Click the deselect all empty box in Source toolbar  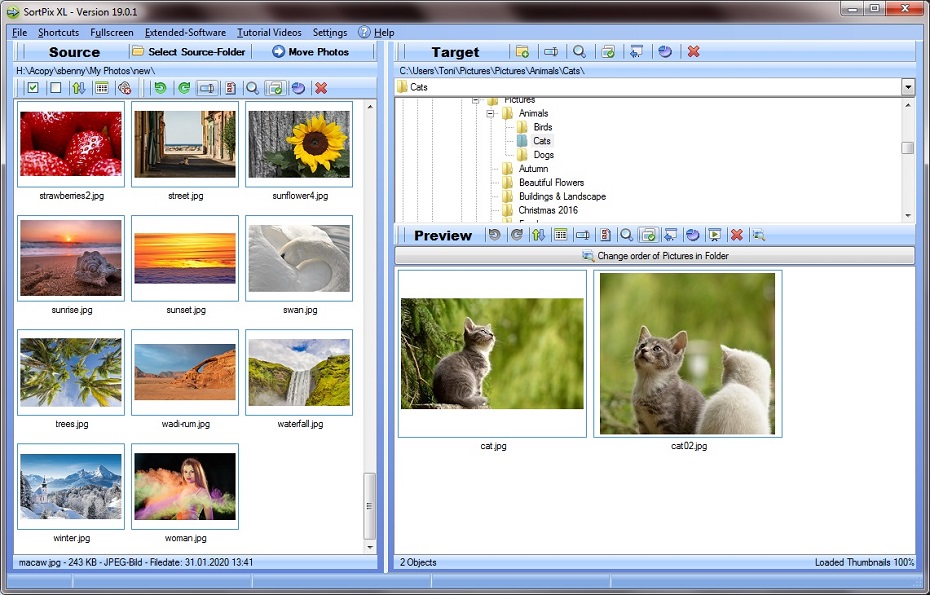55,88
